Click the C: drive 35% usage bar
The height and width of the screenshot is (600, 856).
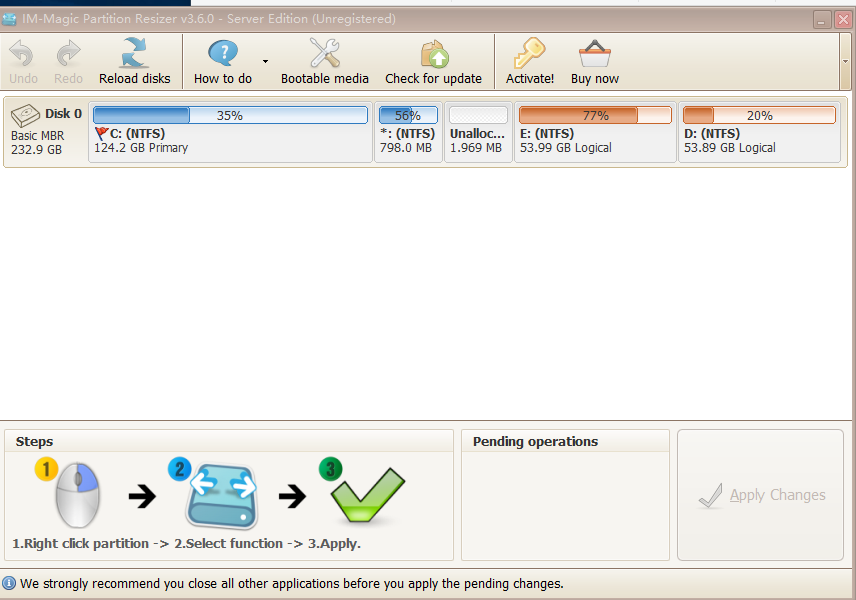tap(230, 115)
